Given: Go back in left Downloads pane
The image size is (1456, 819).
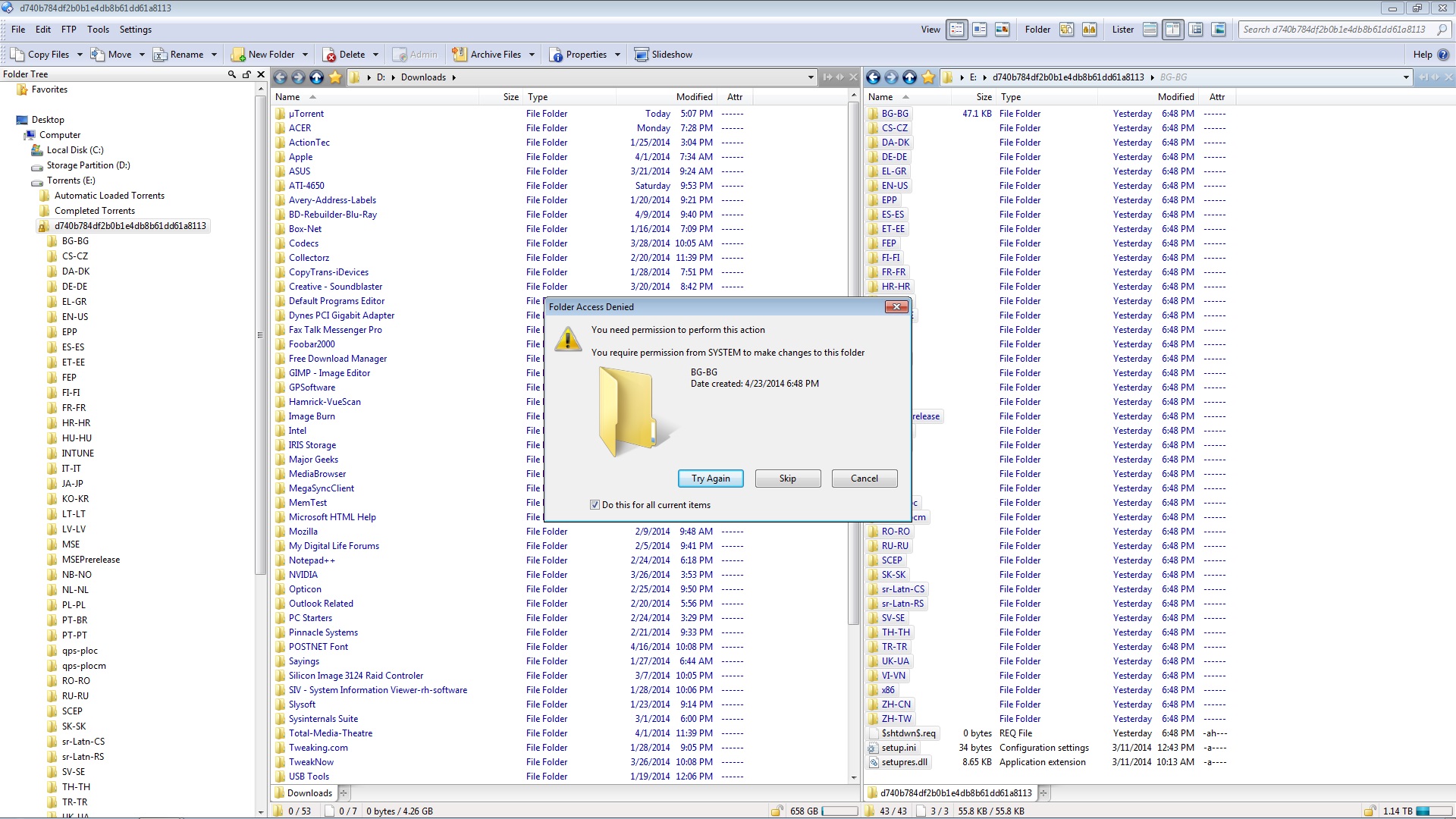Looking at the screenshot, I should coord(280,77).
